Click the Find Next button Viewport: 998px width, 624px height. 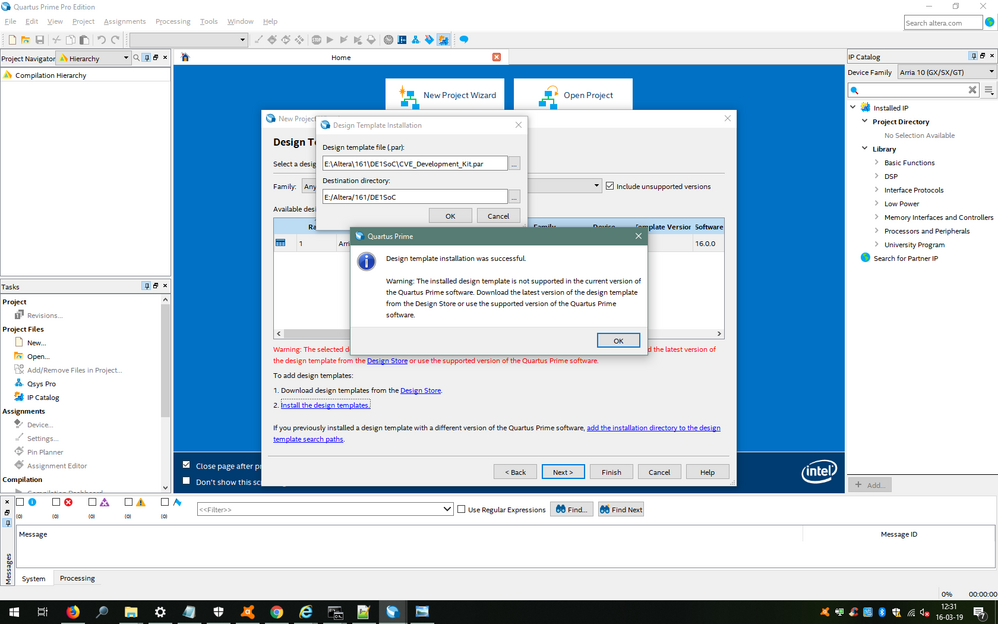click(x=621, y=509)
